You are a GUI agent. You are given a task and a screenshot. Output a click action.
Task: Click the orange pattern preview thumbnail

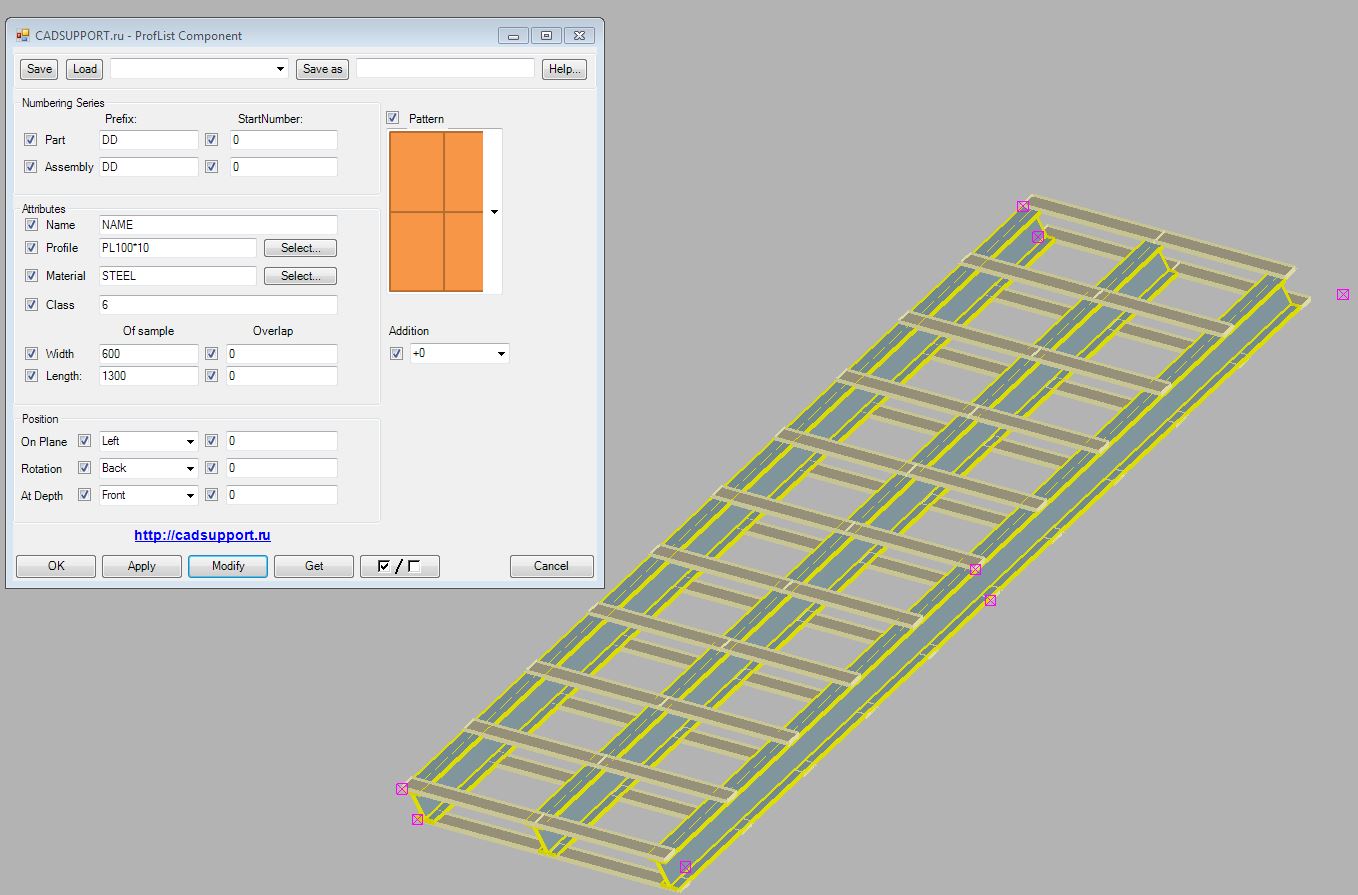click(x=436, y=212)
